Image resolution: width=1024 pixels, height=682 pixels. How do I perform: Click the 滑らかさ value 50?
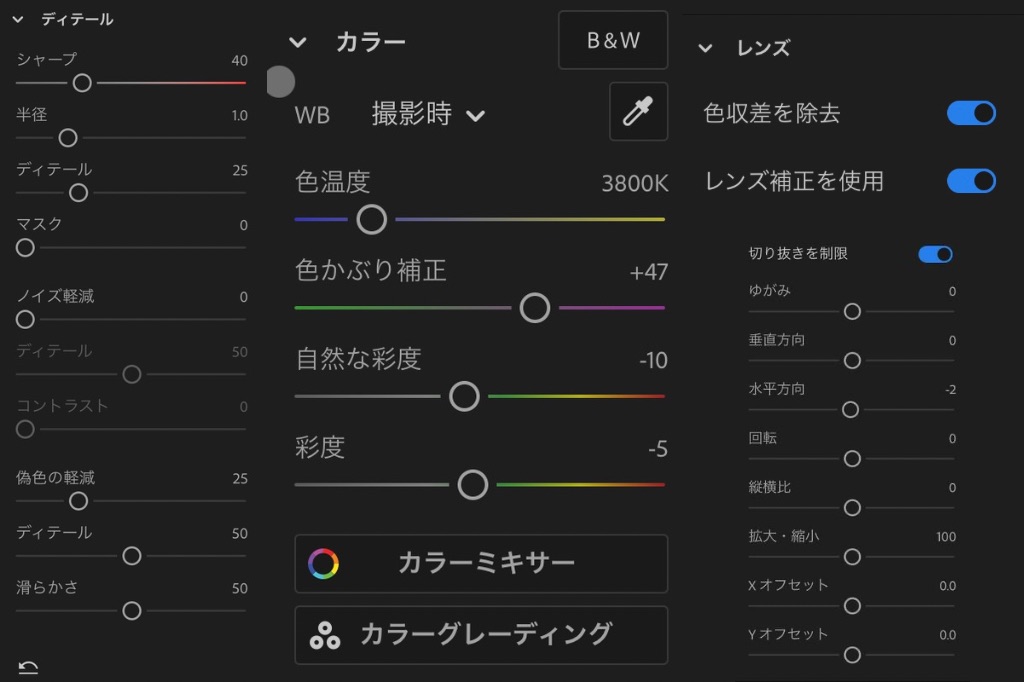coord(240,589)
